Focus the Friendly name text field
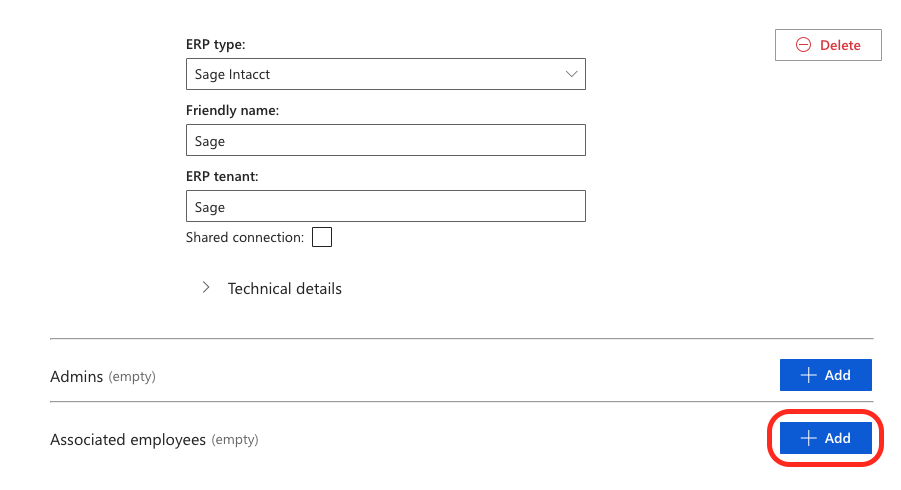The height and width of the screenshot is (490, 901). pos(385,140)
